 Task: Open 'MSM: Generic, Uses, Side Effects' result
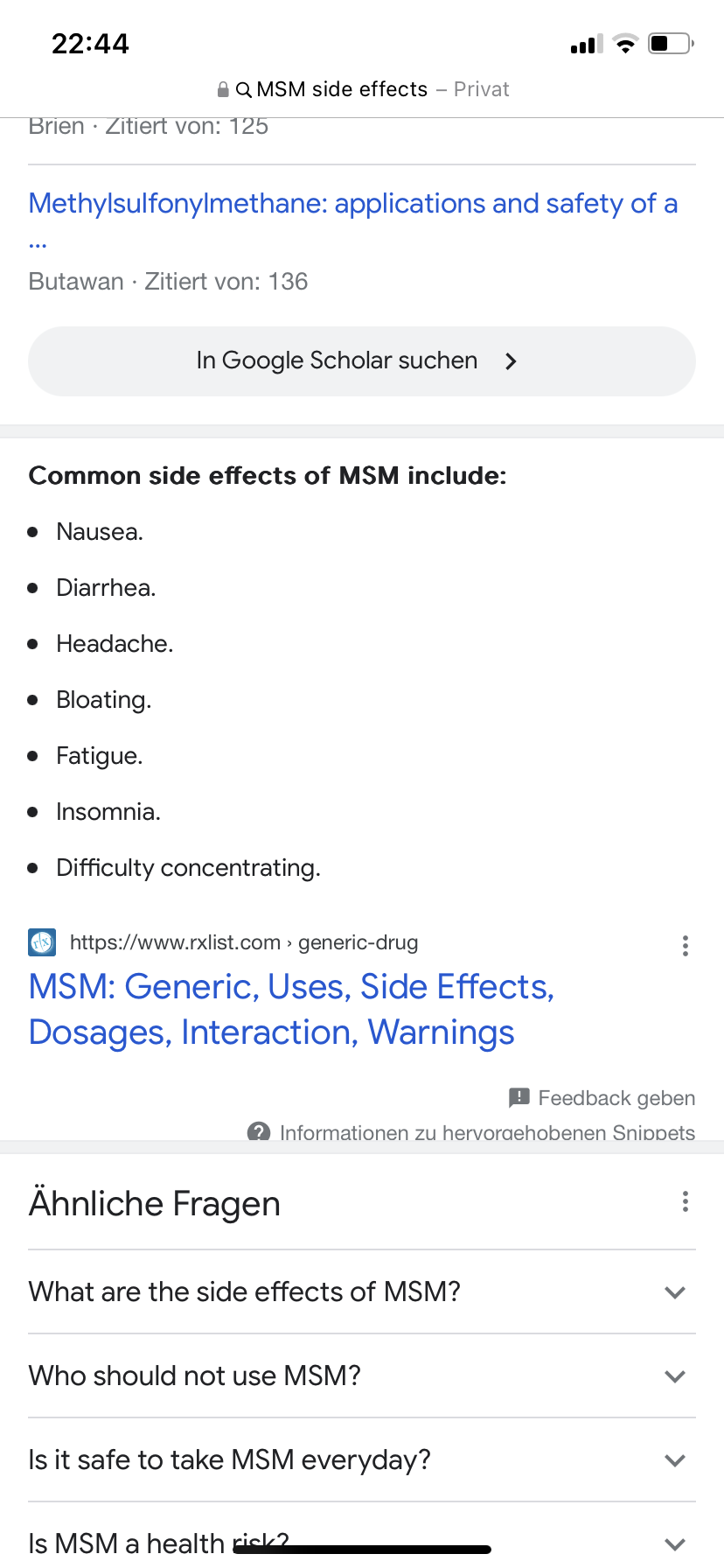(x=292, y=1009)
